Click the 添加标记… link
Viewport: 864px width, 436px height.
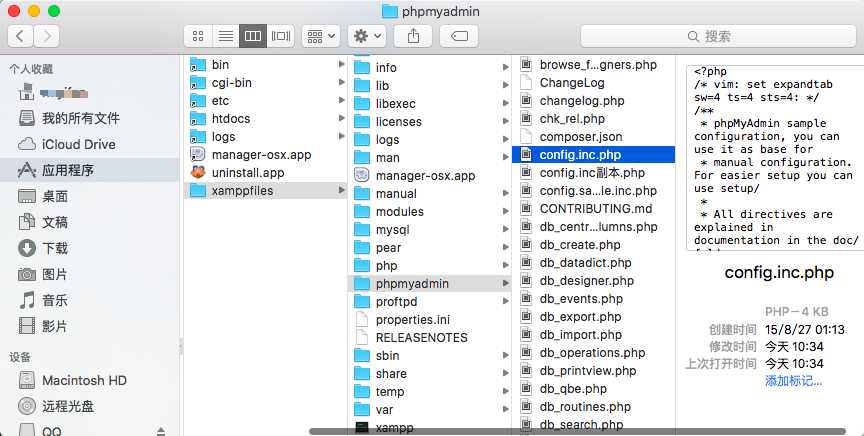(793, 381)
